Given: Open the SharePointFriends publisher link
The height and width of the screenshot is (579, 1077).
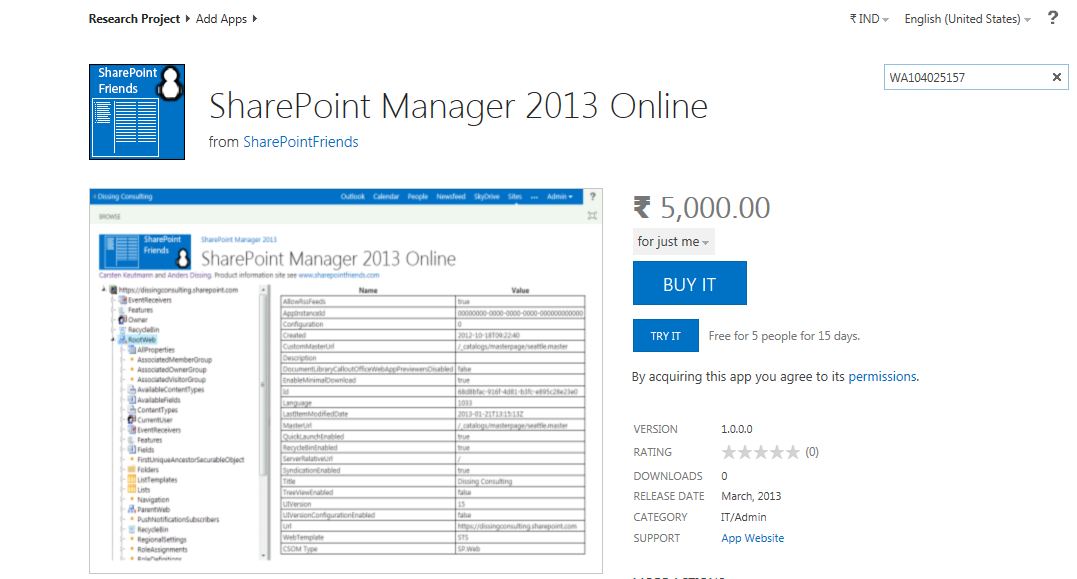Looking at the screenshot, I should point(301,141).
